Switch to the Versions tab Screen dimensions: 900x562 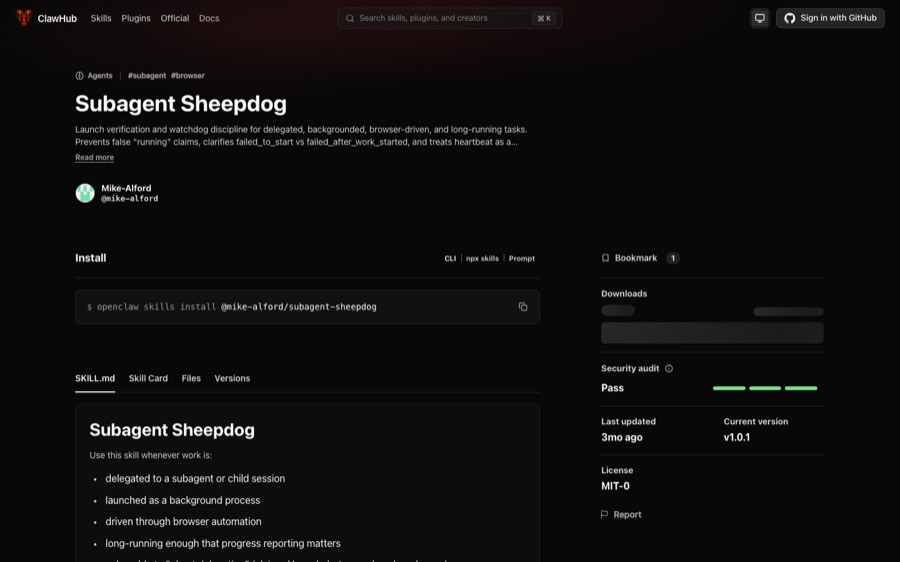coord(232,378)
